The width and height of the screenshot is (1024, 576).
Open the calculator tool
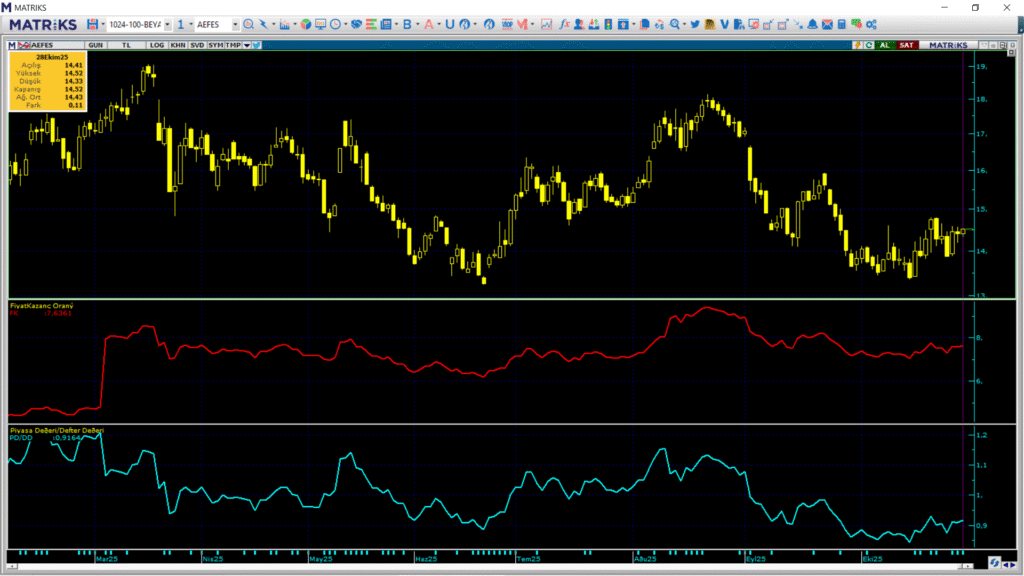[842, 24]
